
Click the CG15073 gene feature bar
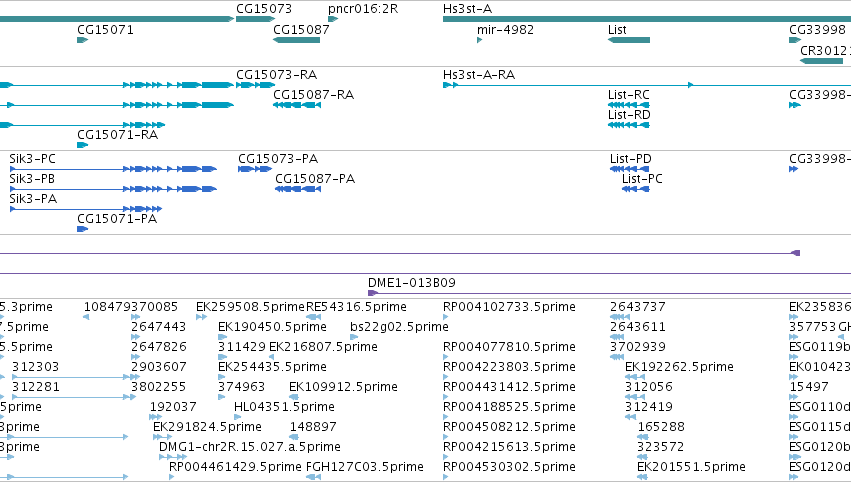255,19
